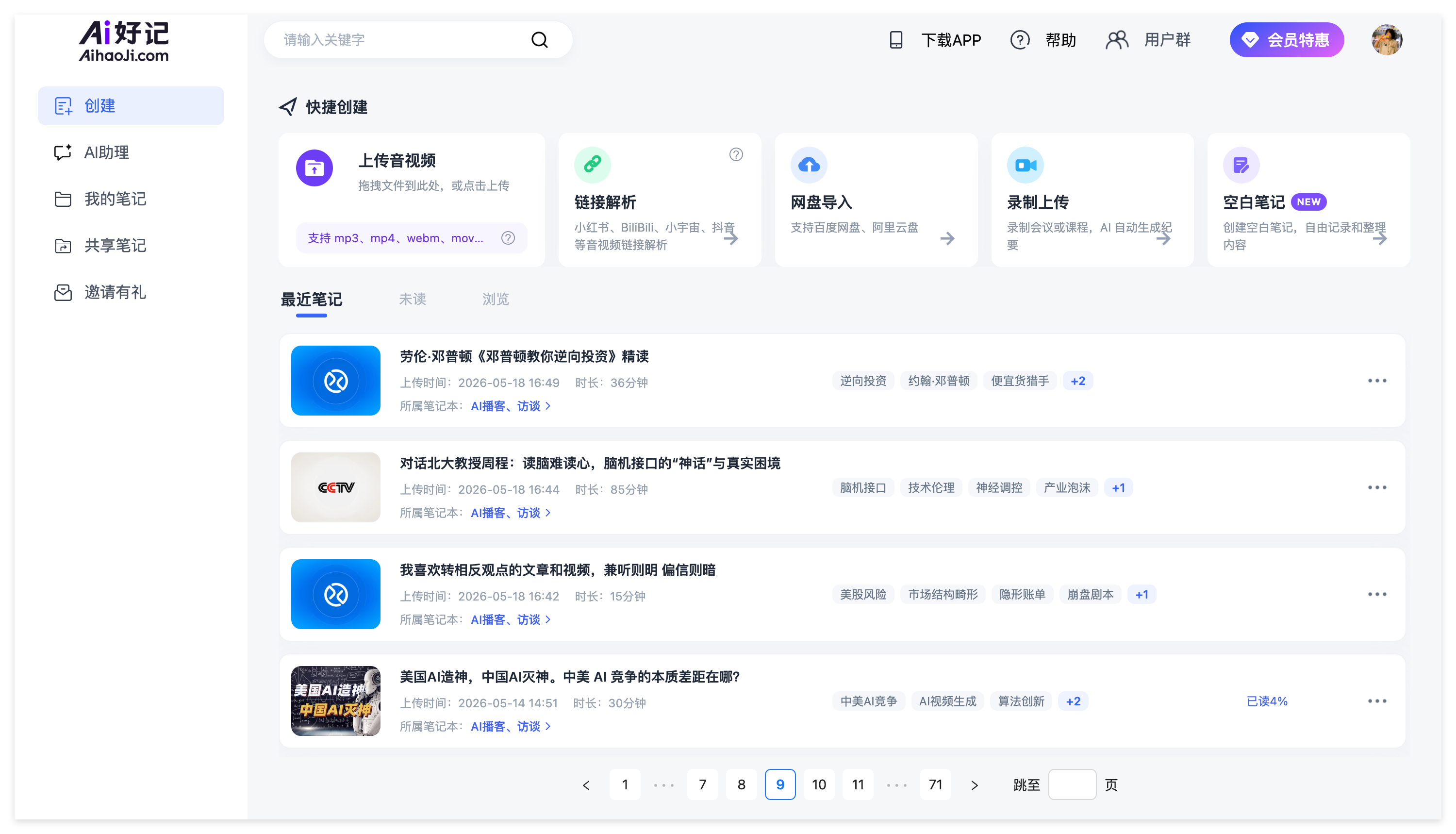Open help icon on link parsing card
The width and height of the screenshot is (1456, 834).
[736, 154]
